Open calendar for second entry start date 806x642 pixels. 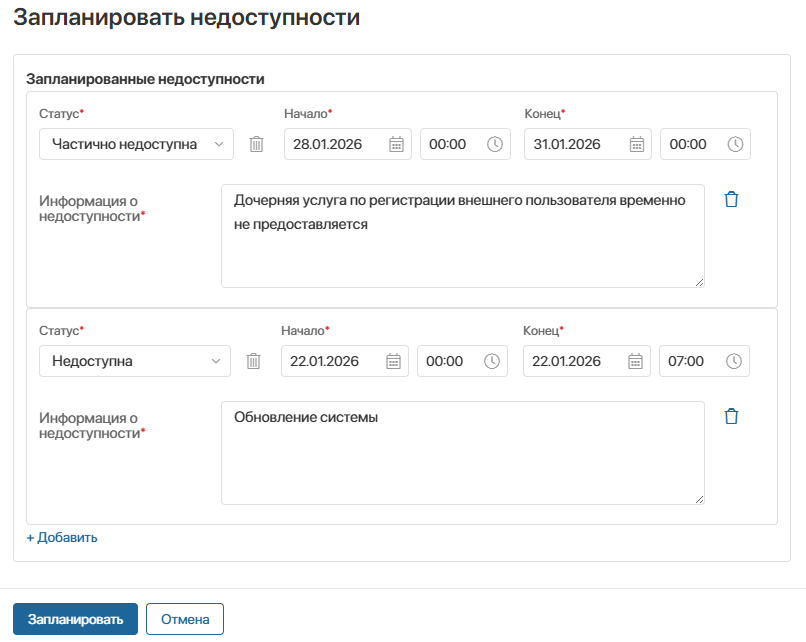point(393,361)
